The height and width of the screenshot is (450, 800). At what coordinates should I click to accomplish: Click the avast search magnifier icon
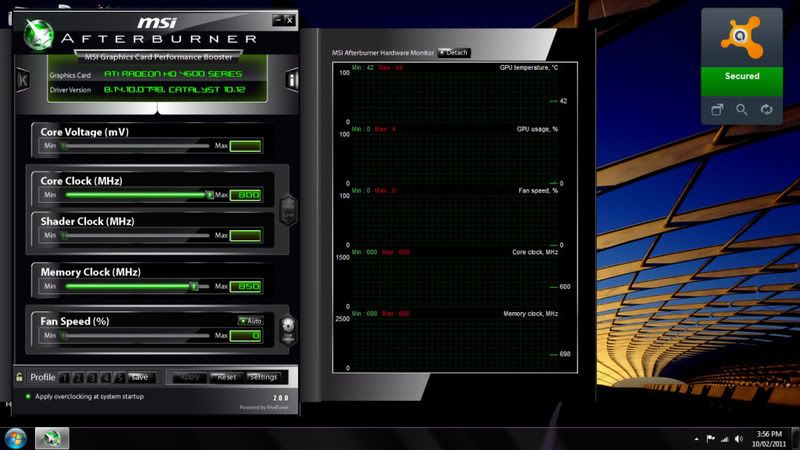[742, 109]
